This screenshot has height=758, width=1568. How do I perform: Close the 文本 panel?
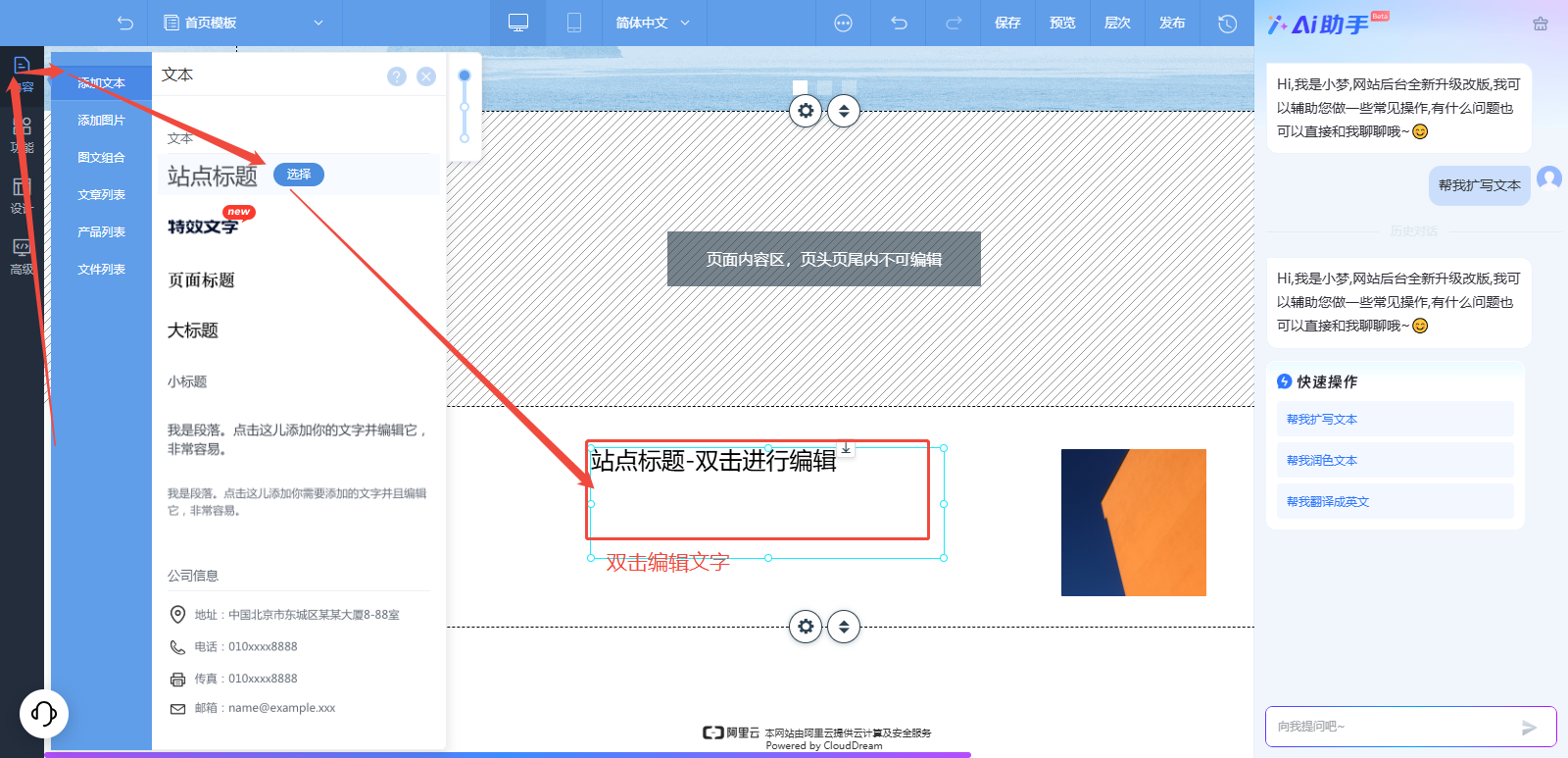click(426, 76)
